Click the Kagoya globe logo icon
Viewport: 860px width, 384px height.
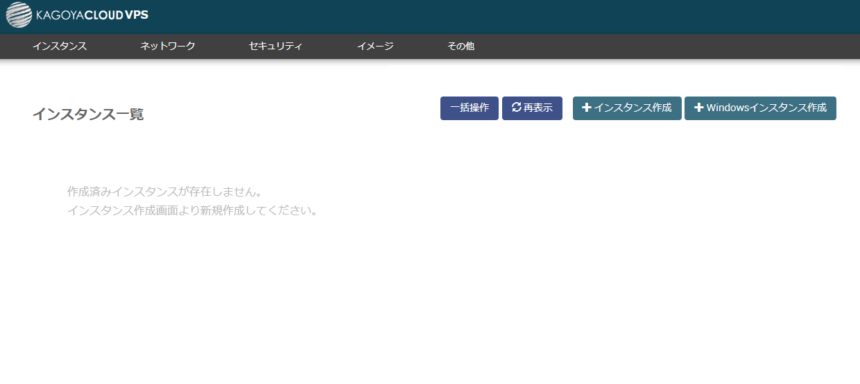(x=19, y=15)
